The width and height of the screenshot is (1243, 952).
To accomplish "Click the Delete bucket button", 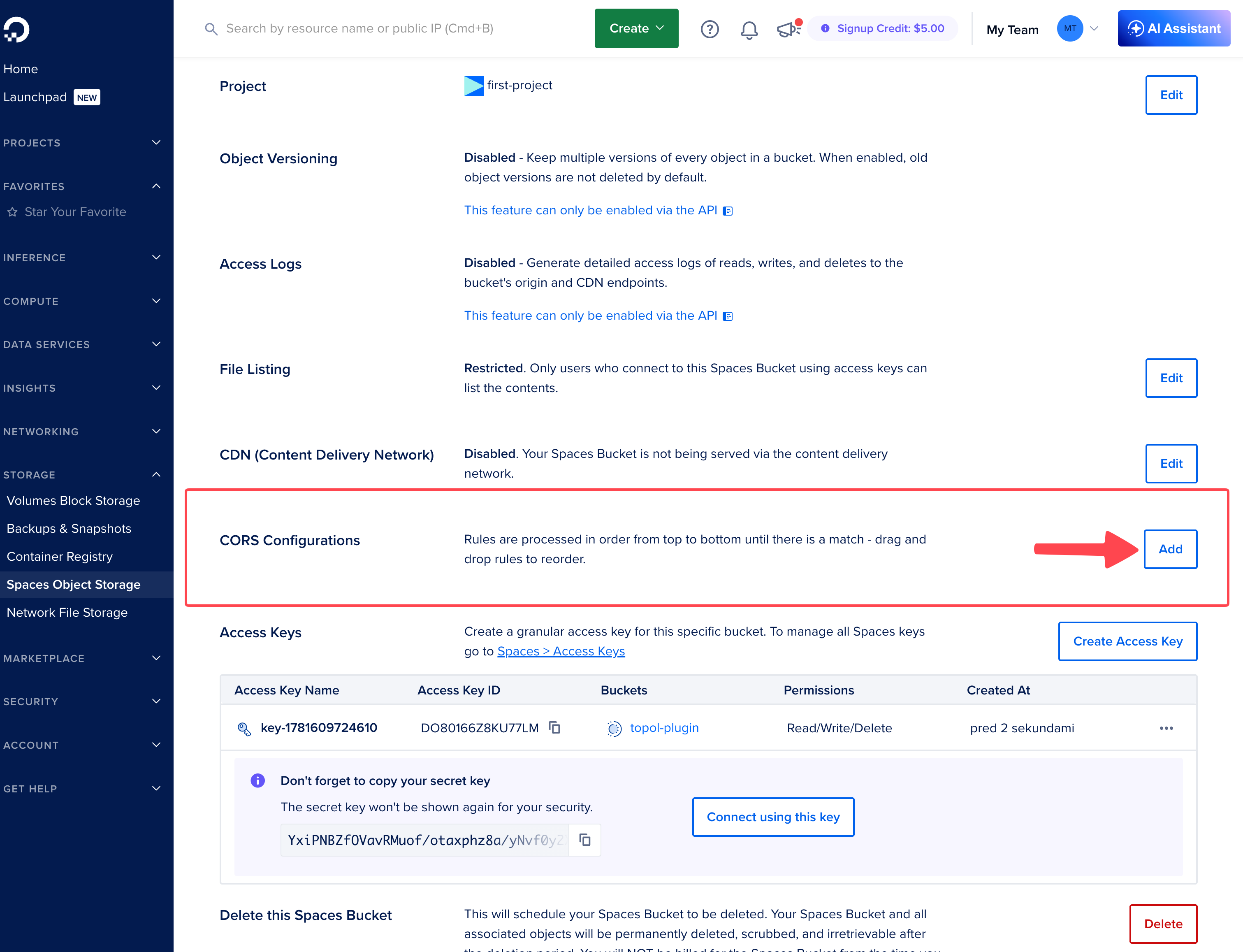I will point(1163,924).
